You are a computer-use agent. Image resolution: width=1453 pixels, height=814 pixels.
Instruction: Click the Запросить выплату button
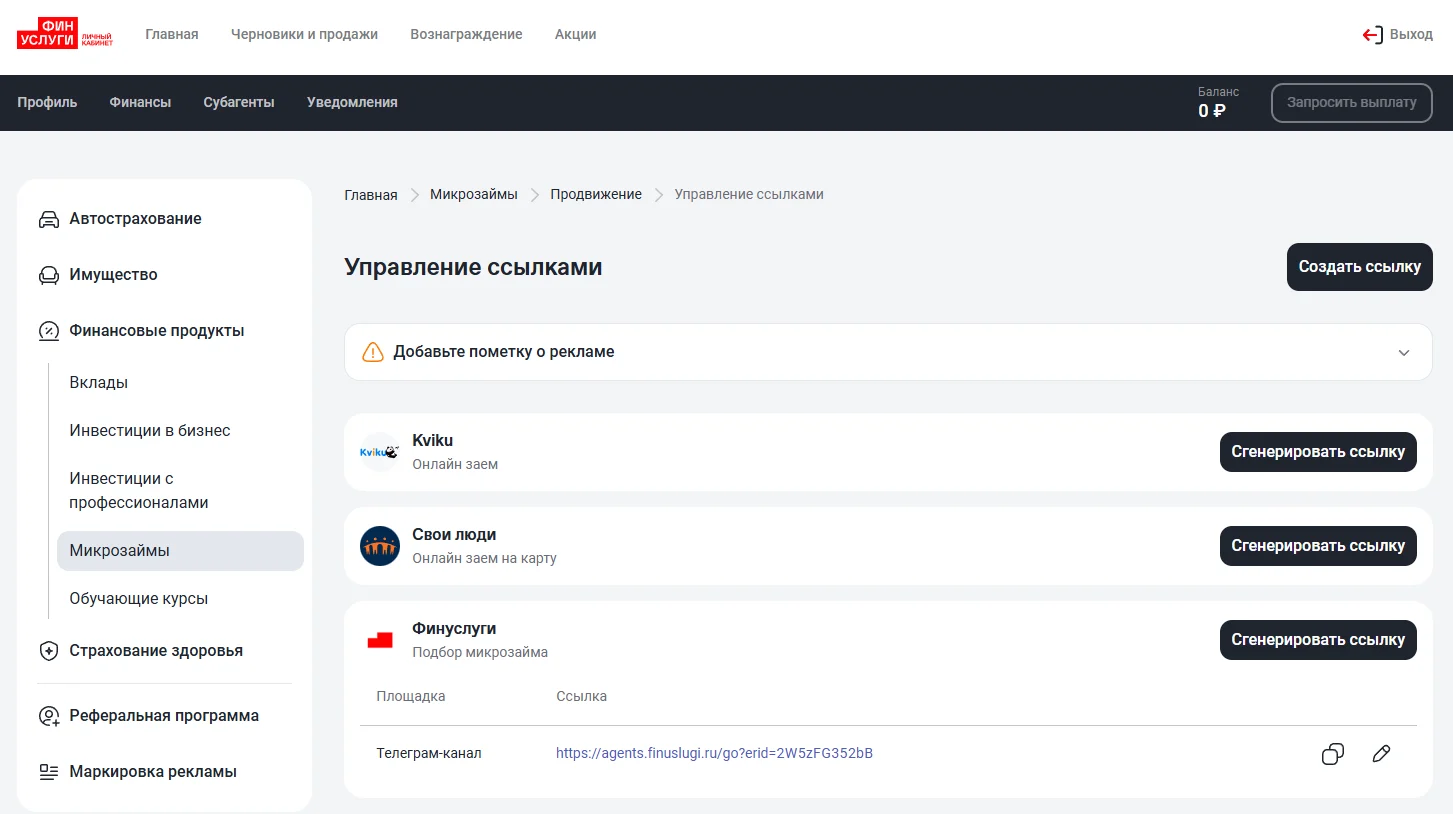[x=1352, y=102]
